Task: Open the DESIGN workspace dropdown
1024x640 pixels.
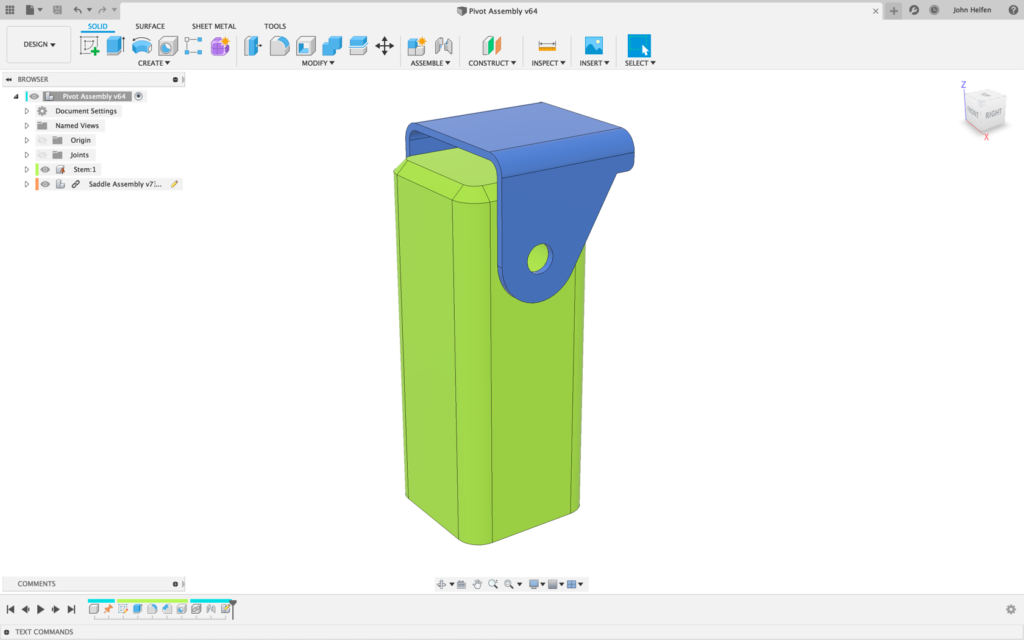Action: pyautogui.click(x=38, y=44)
